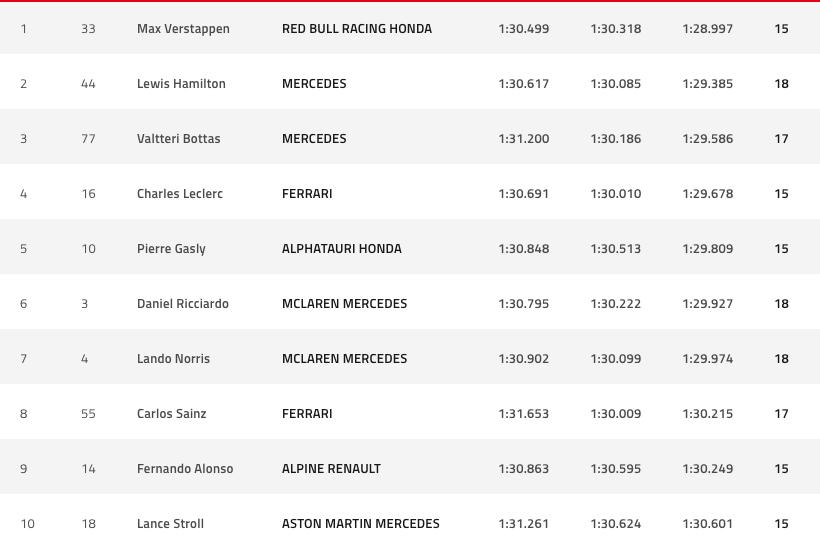
Task: Click Valtteri Bottas in the results table
Action: coord(178,139)
